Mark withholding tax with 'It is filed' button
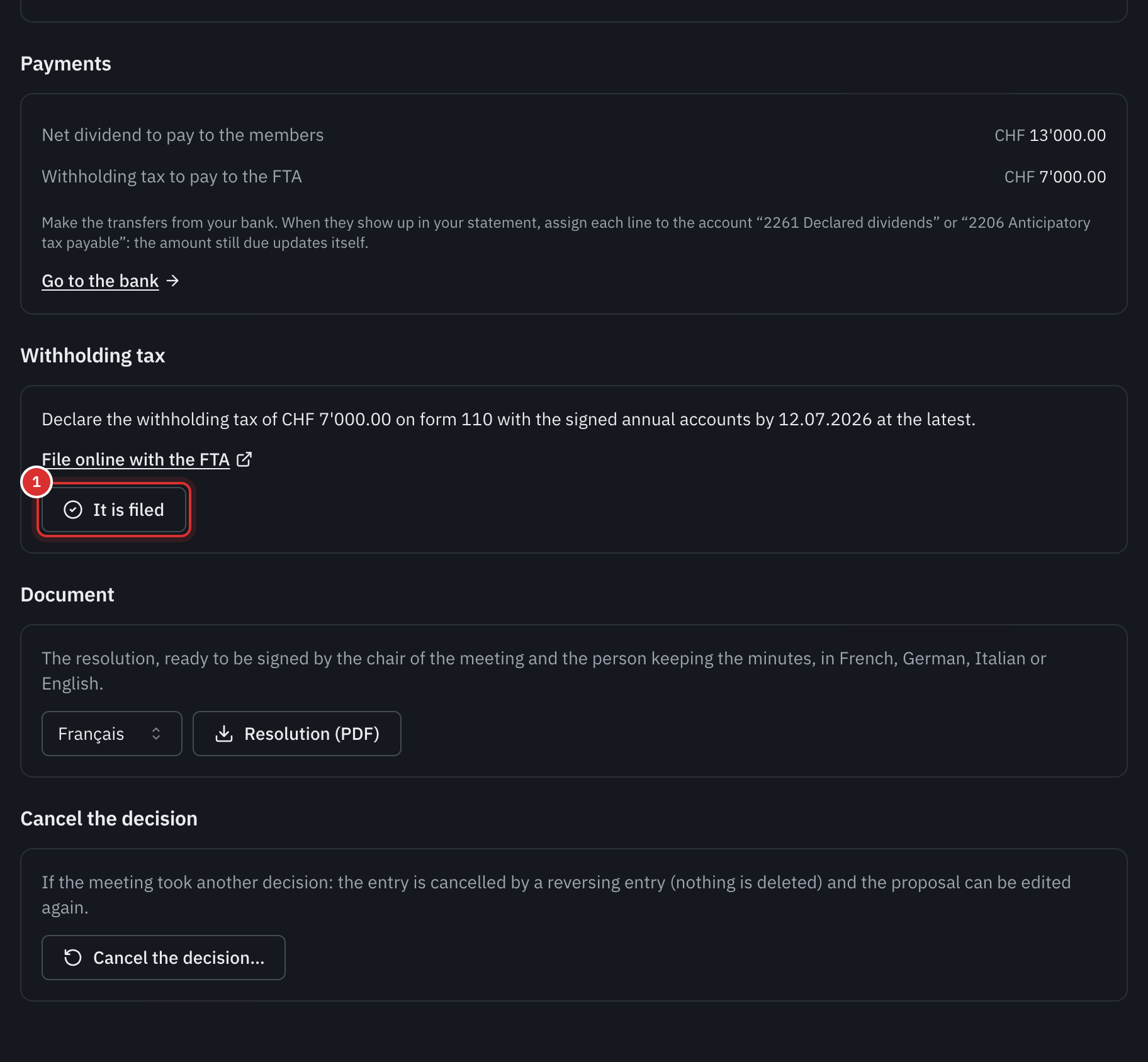 click(x=114, y=510)
